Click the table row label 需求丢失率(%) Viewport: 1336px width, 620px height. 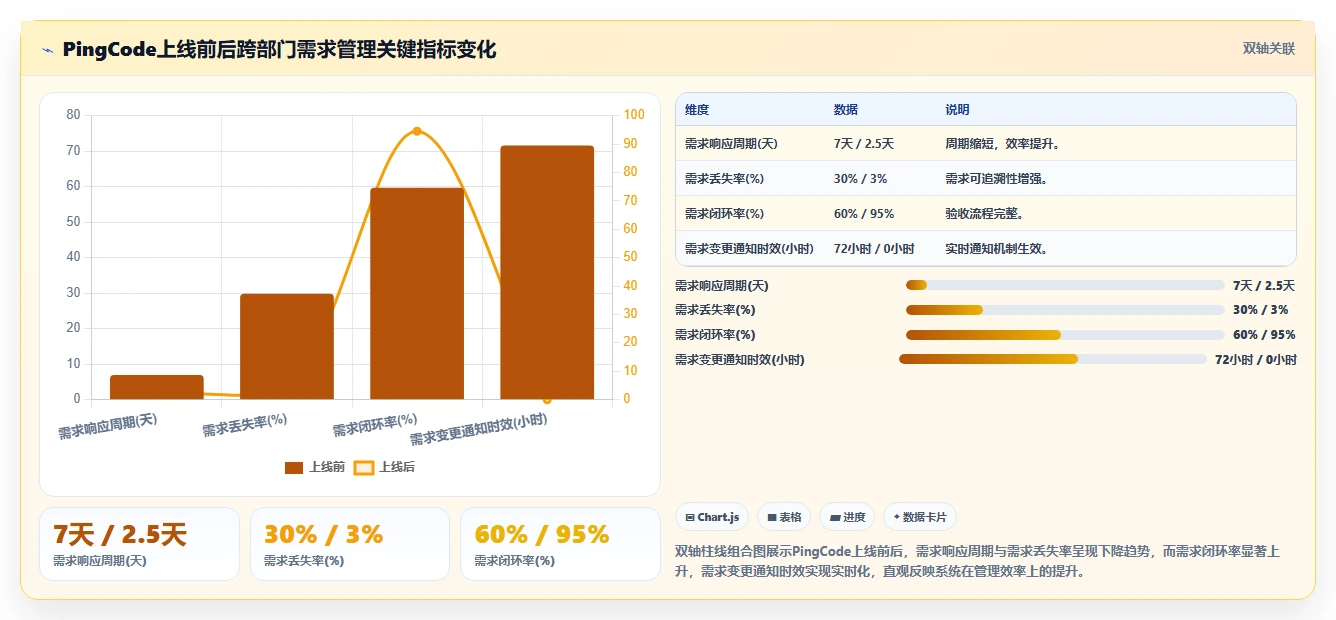[x=725, y=179]
